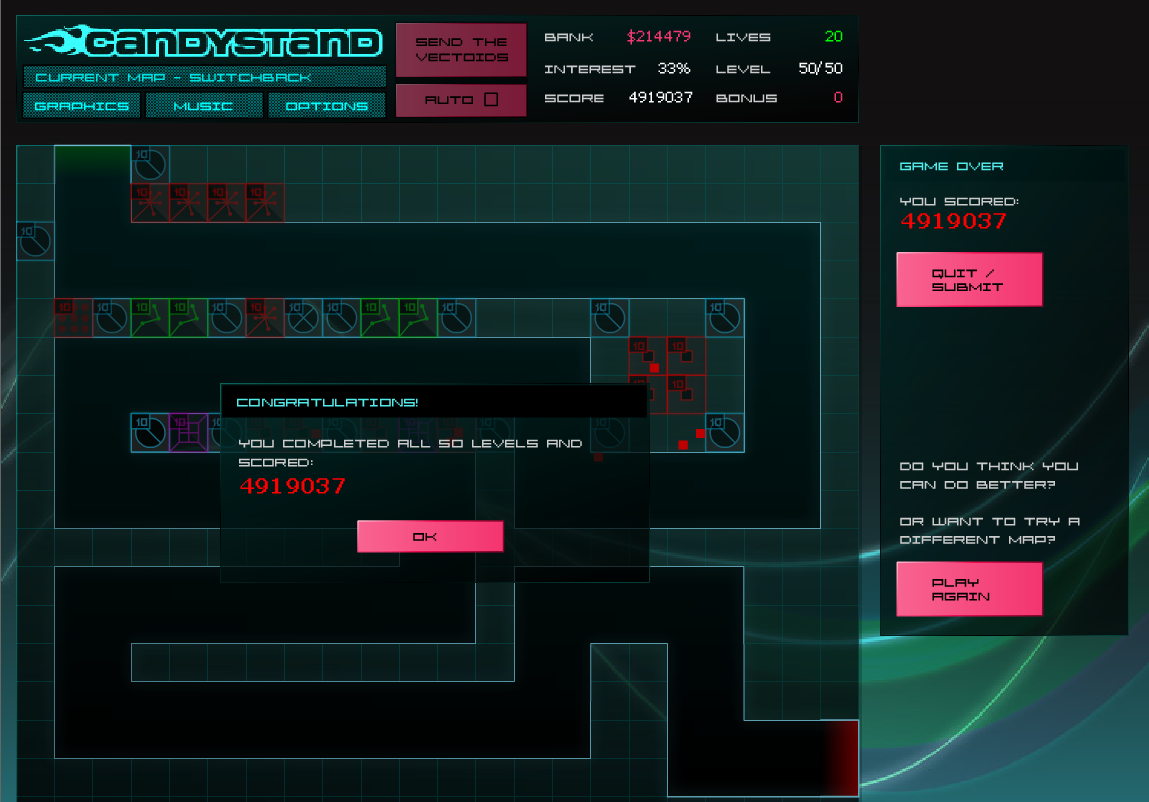The height and width of the screenshot is (802, 1149).
Task: Hit the Play Again button
Action: point(968,589)
